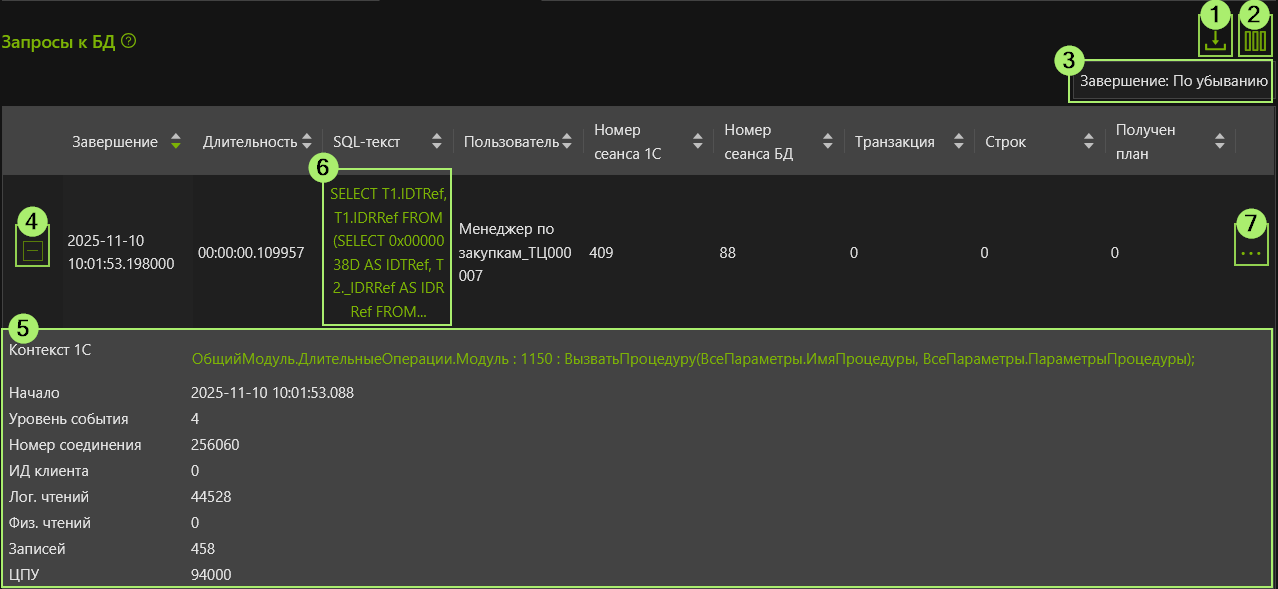Collapse the expanded query row
The image size is (1278, 589).
coord(33,253)
